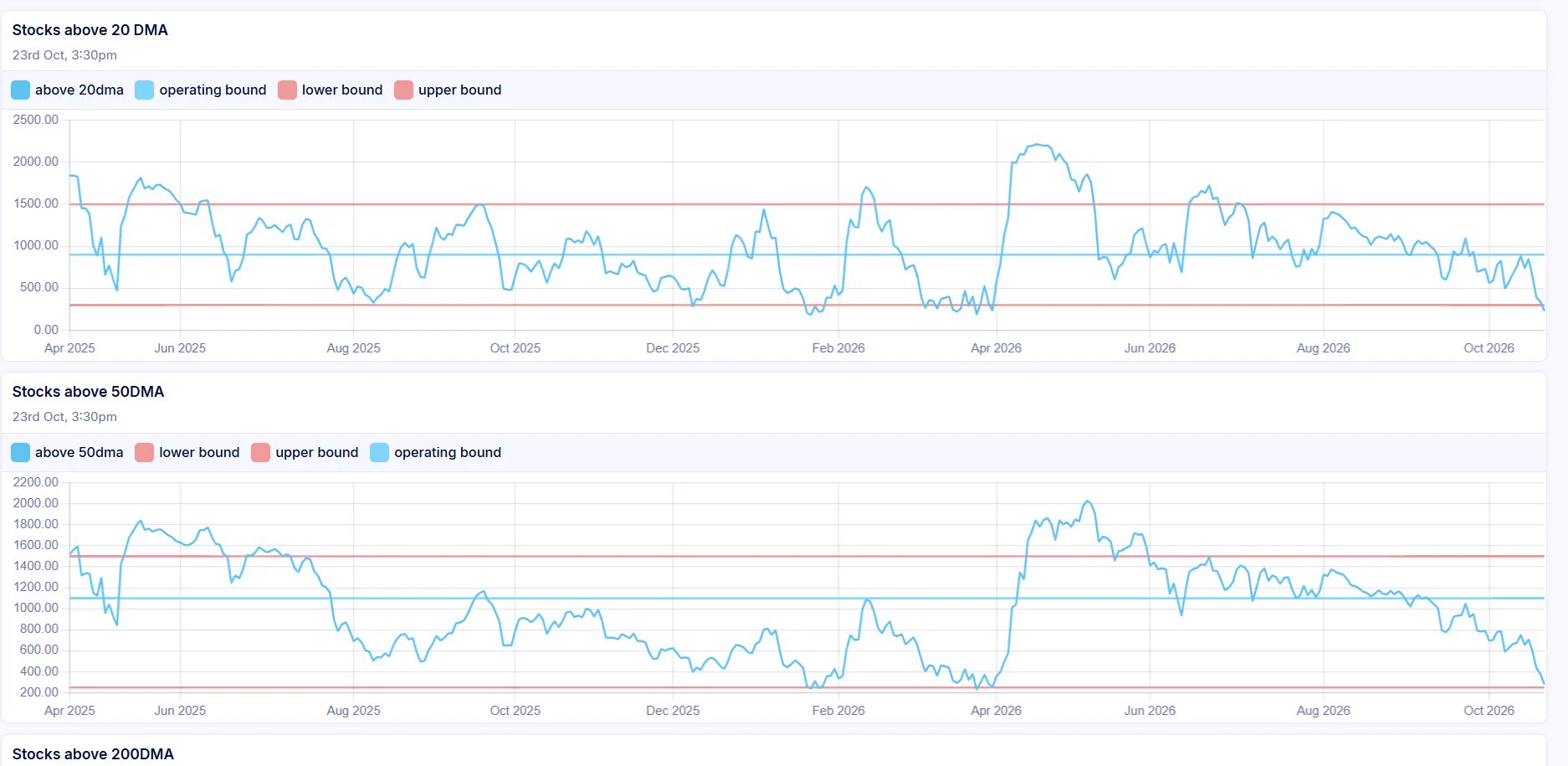The image size is (1568, 766).
Task: Select the 'Stocks above 200DMA' title
Action: tap(93, 754)
